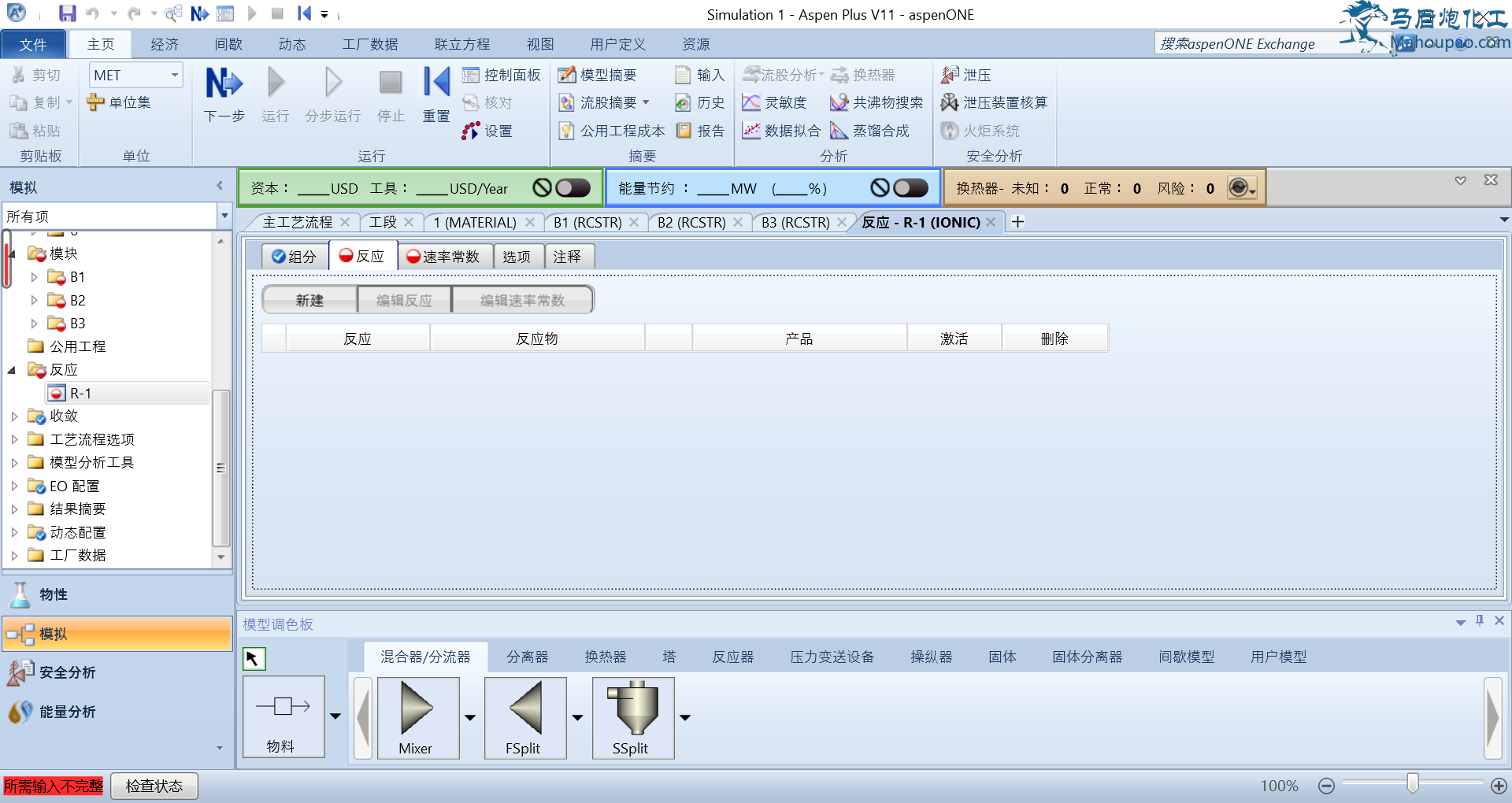
Task: Toggle the Energy savings (能量节约) switch
Action: click(911, 188)
